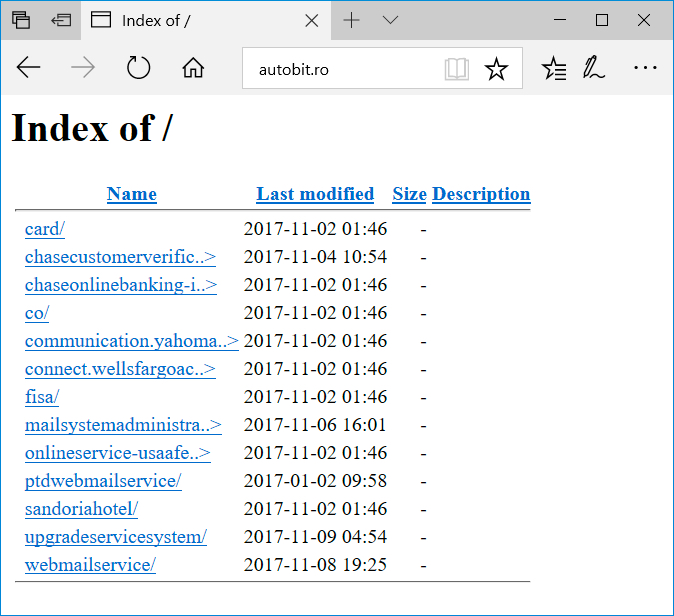Open the Favorites hub icon
Viewport: 674px width, 616px height.
point(554,69)
